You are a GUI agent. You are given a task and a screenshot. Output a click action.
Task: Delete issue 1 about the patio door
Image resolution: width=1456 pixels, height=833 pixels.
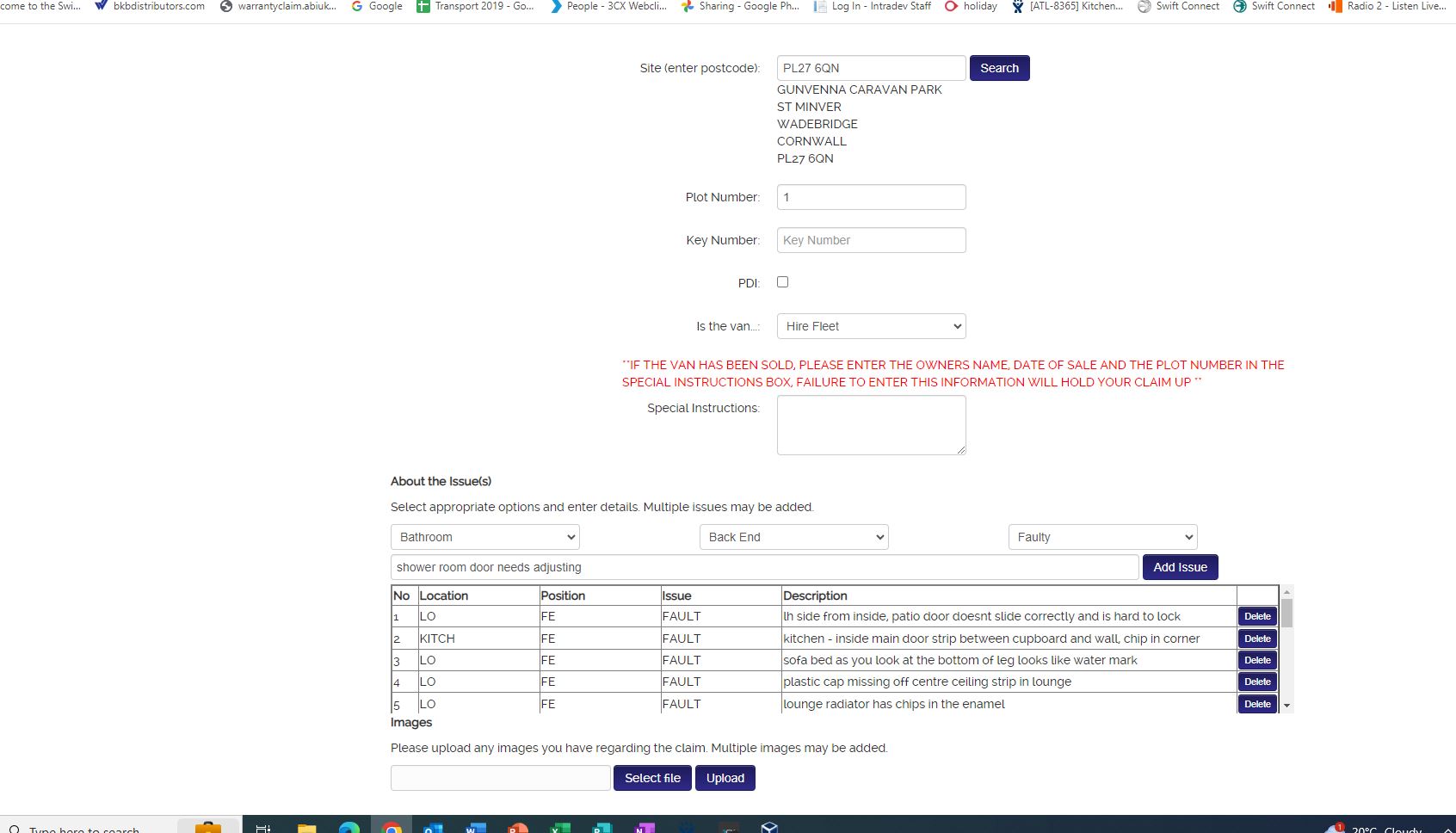coord(1257,616)
